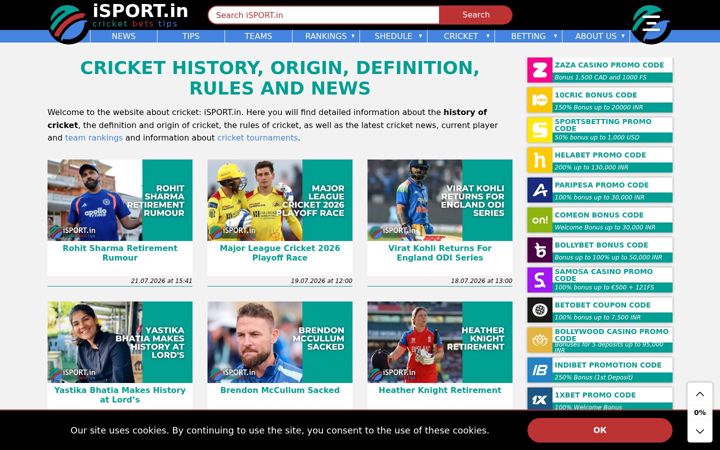Click the Bollywood Casino gold lotus icon
Screen dimensions: 720x450
(540, 340)
